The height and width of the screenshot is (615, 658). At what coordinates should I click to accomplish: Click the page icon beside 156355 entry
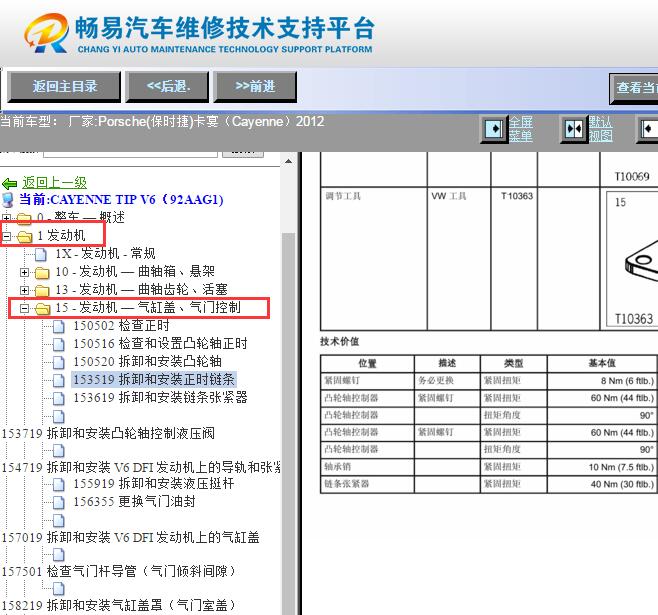pos(59,502)
